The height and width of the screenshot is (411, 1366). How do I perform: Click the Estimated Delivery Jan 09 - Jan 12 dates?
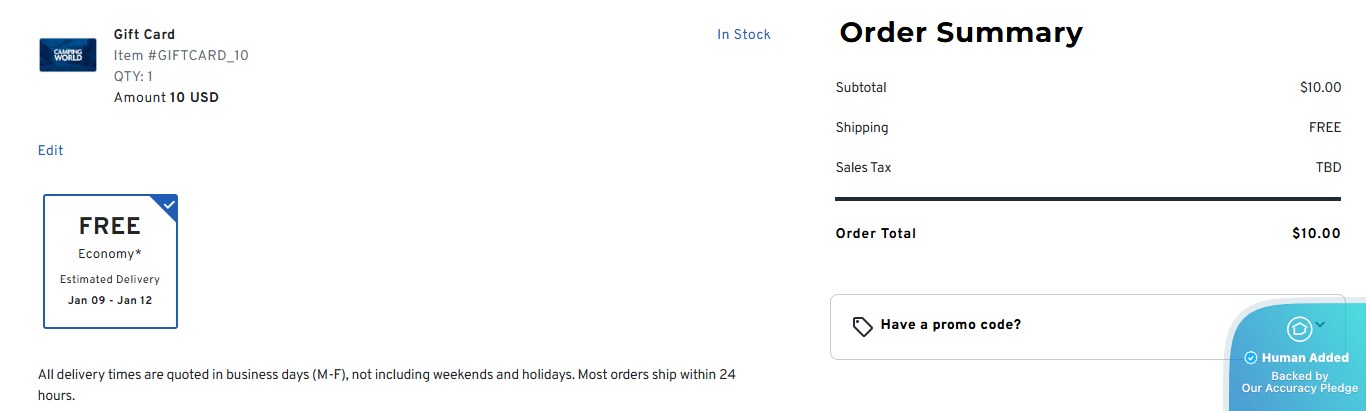pyautogui.click(x=110, y=300)
